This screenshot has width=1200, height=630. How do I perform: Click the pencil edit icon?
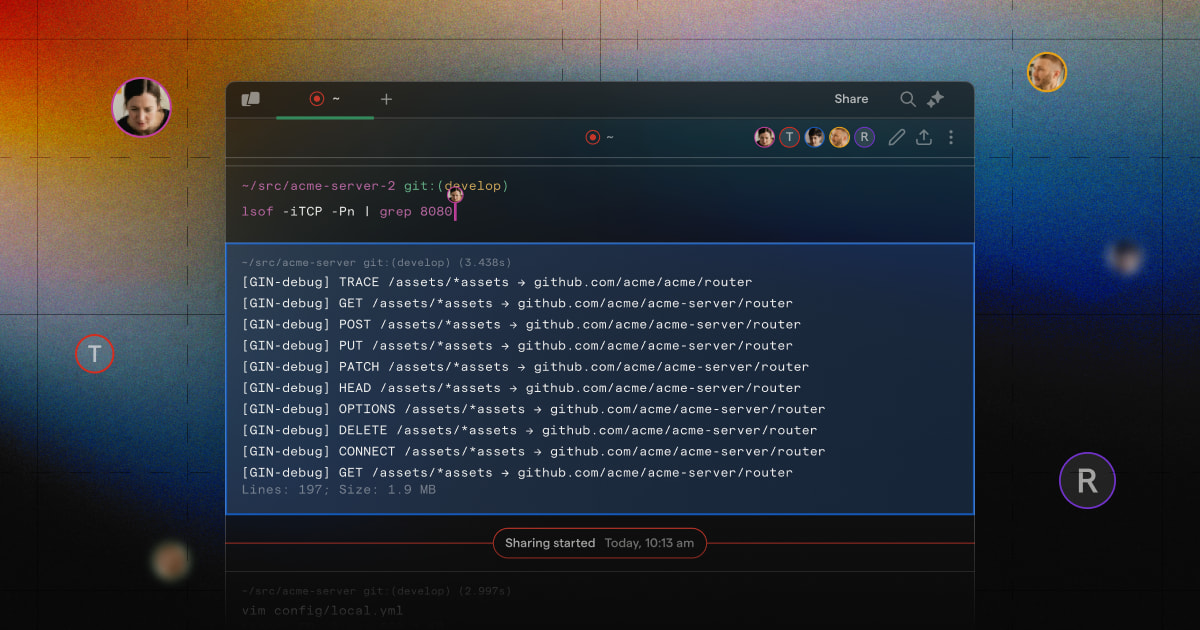click(x=896, y=138)
